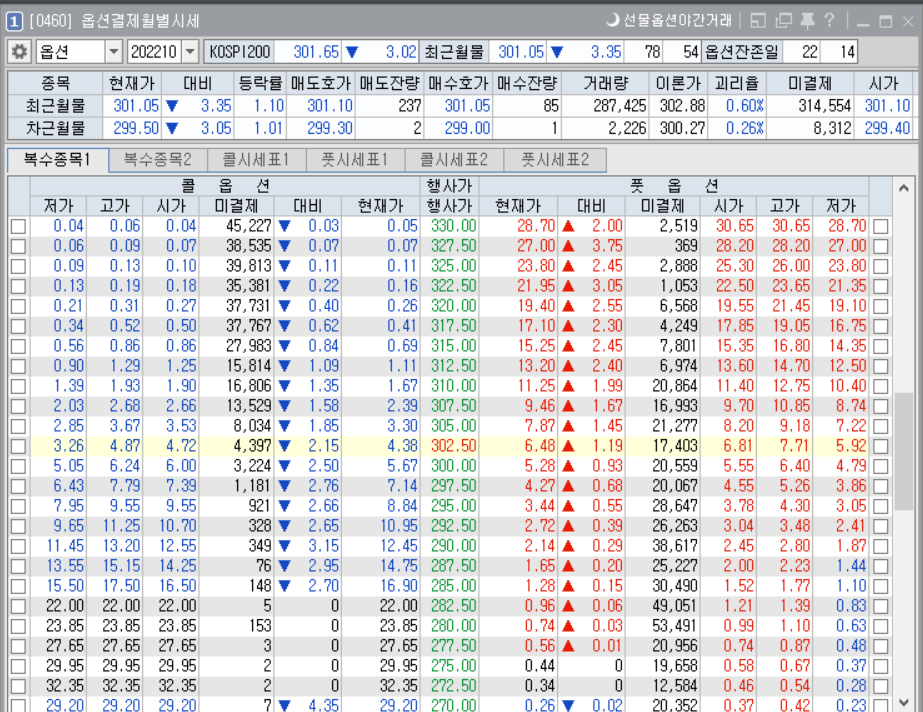Viewport: 923px width, 712px height.
Task: Click the 이론가 value 302.88
Action: point(682,106)
